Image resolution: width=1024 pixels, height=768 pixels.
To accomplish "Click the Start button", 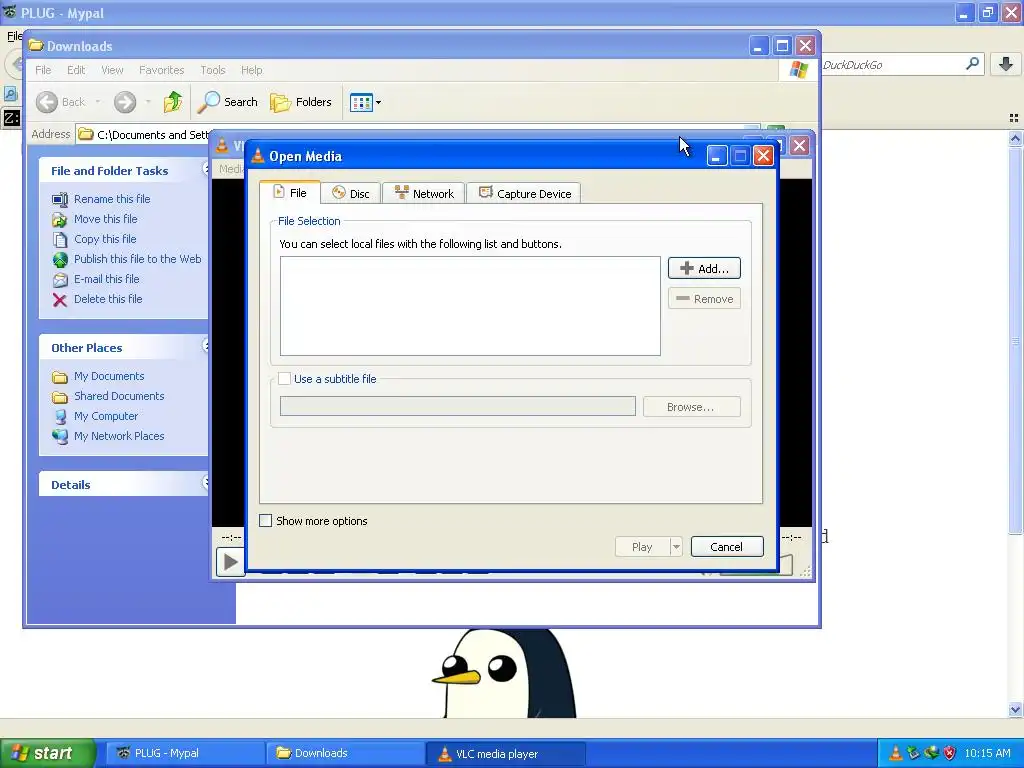I will click(x=47, y=753).
